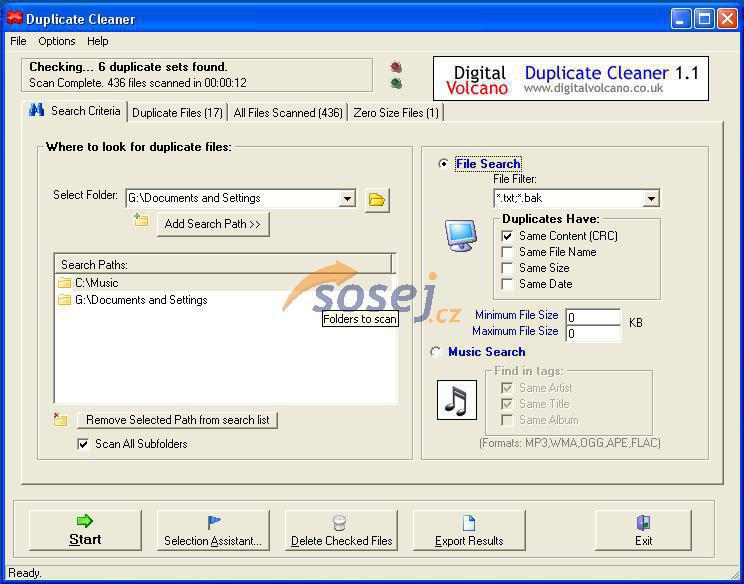Click Remove Selected Path from search list
Viewport: 744px width, 584px height.
[x=177, y=420]
